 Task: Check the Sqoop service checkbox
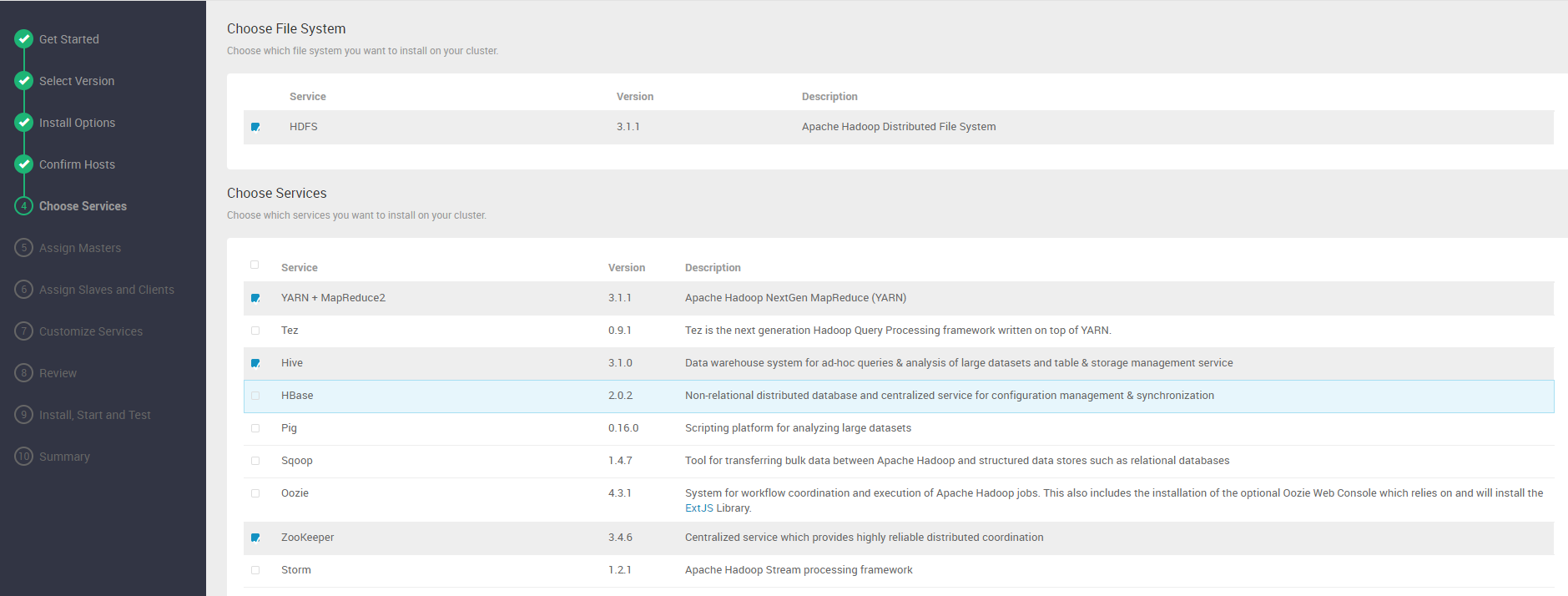255,461
